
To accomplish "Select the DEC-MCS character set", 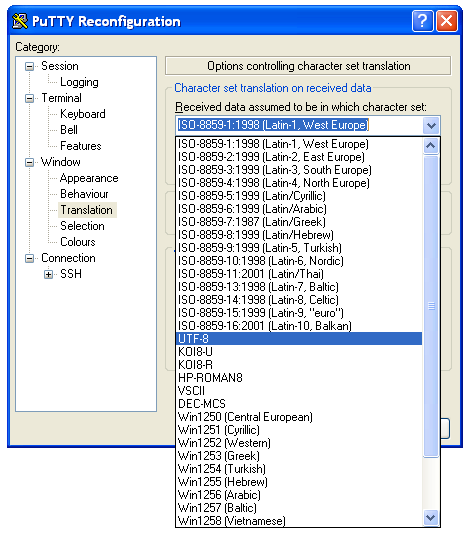I will pos(299,404).
